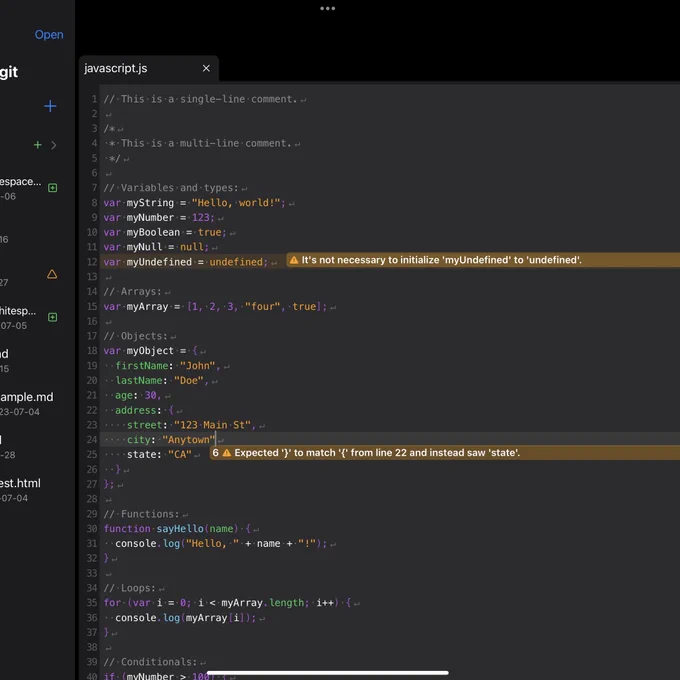Click the myUndefined warning message banner
680x680 pixels.
(x=483, y=260)
